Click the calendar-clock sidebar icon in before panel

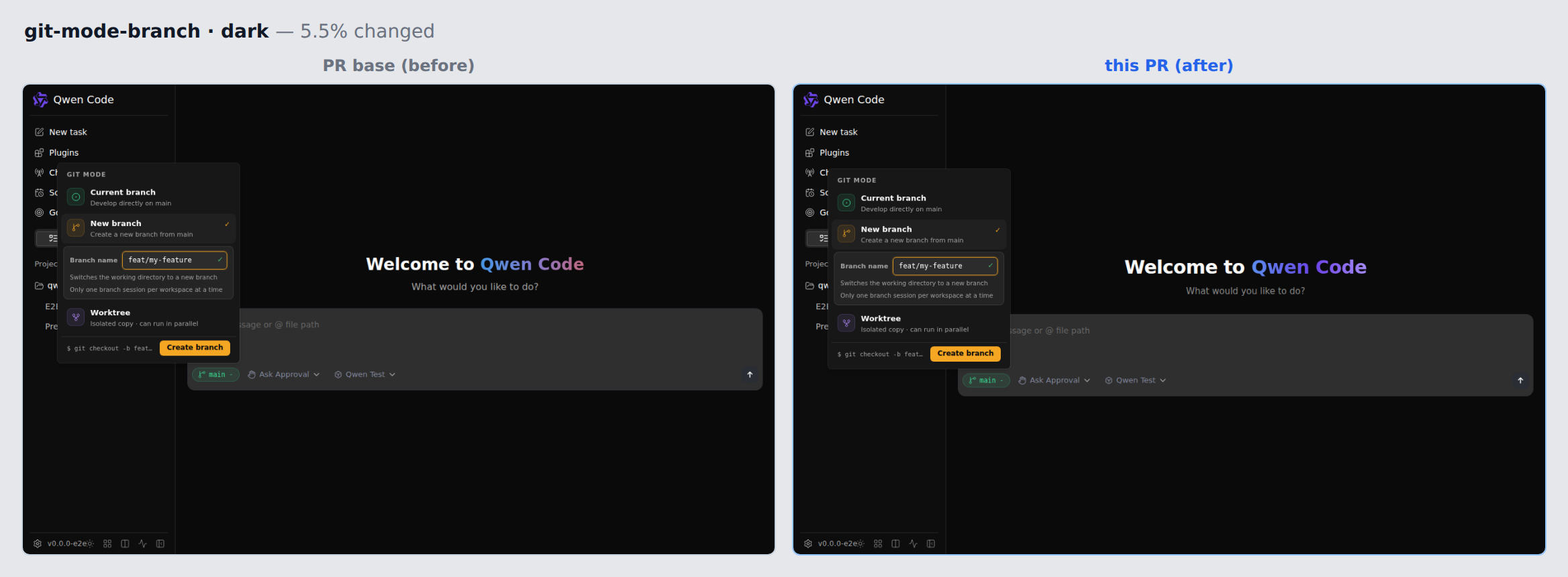(x=40, y=193)
